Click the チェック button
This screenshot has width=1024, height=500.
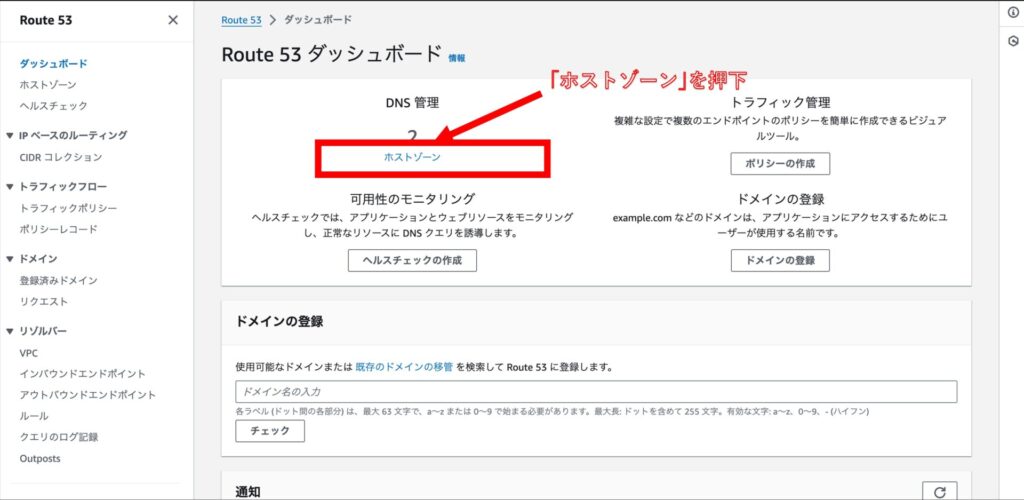pyautogui.click(x=270, y=431)
